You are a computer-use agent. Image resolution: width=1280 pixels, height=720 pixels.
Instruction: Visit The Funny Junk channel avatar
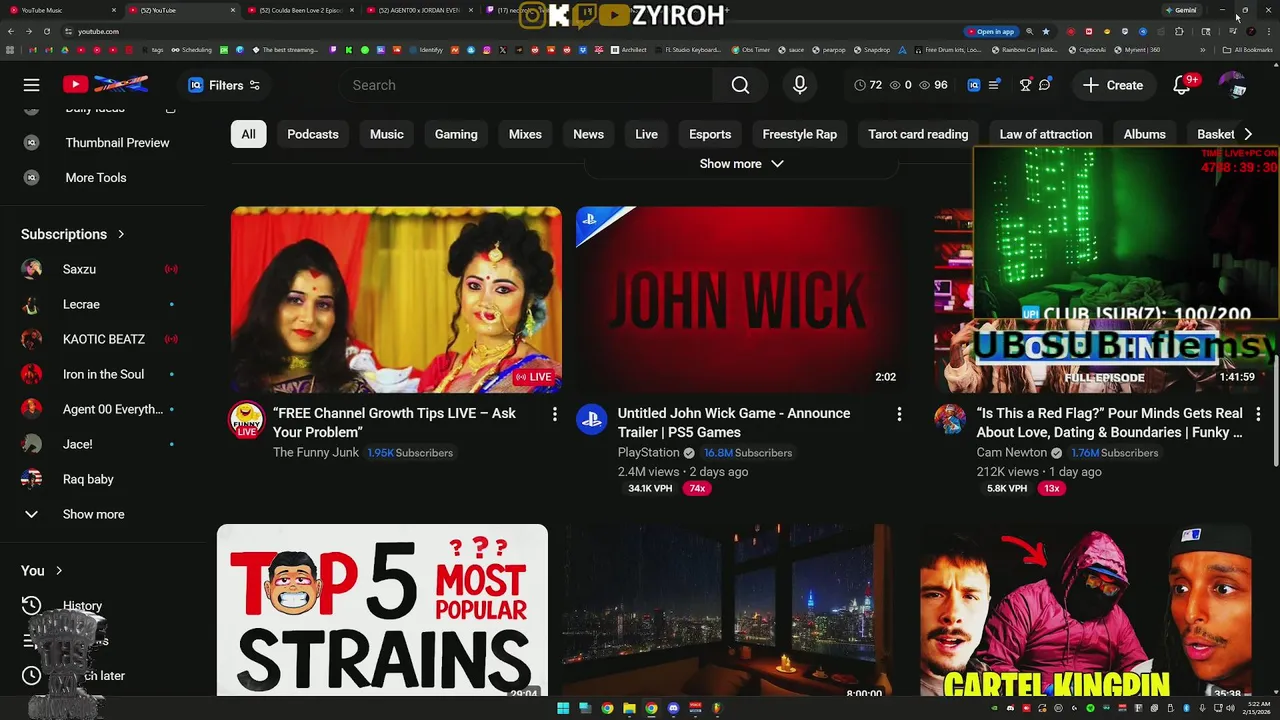[x=246, y=419]
